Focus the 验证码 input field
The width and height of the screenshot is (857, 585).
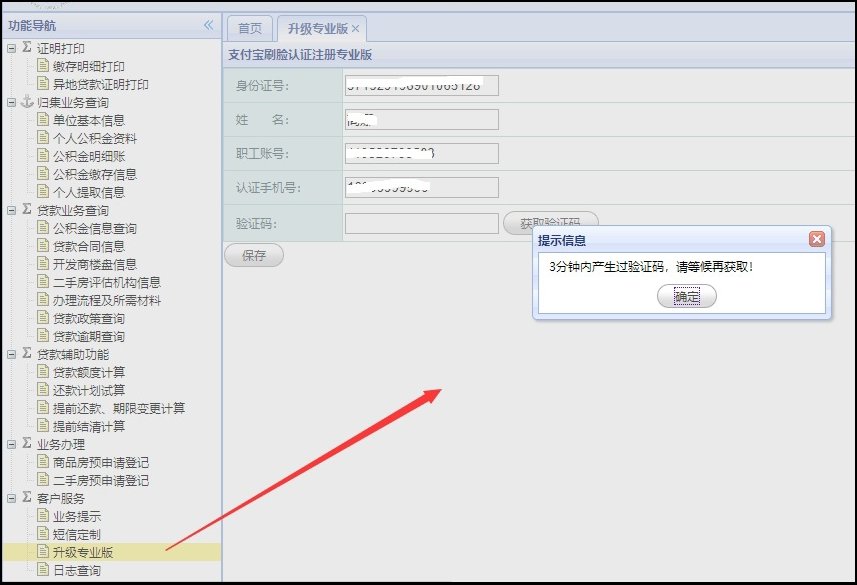tap(421, 224)
